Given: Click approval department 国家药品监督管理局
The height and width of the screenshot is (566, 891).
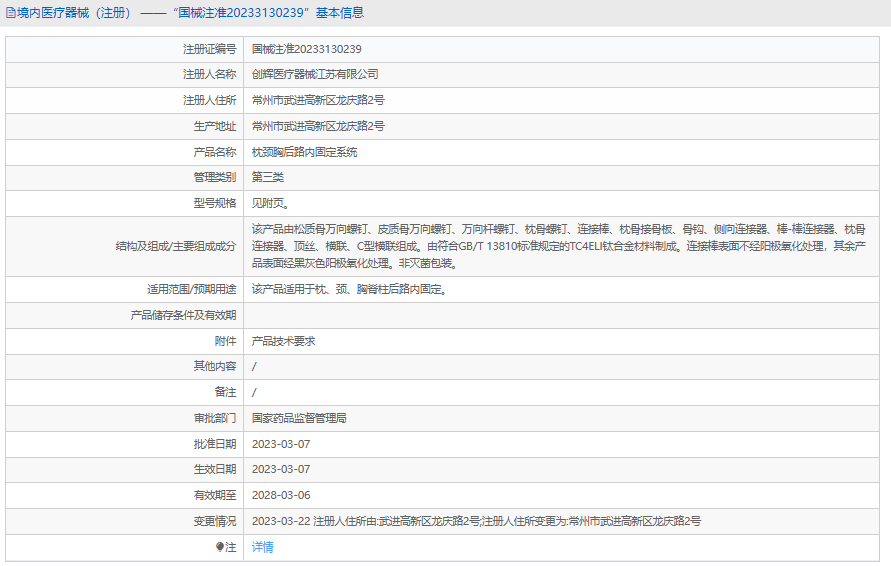Looking at the screenshot, I should (299, 418).
